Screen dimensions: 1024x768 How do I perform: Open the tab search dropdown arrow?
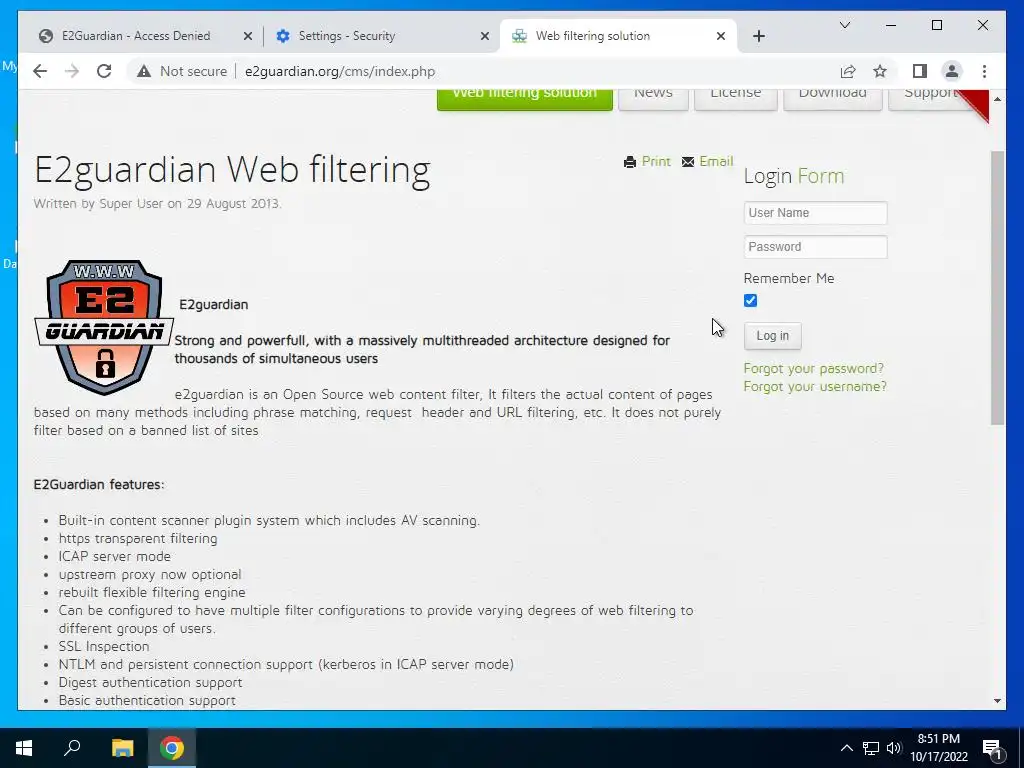(844, 25)
